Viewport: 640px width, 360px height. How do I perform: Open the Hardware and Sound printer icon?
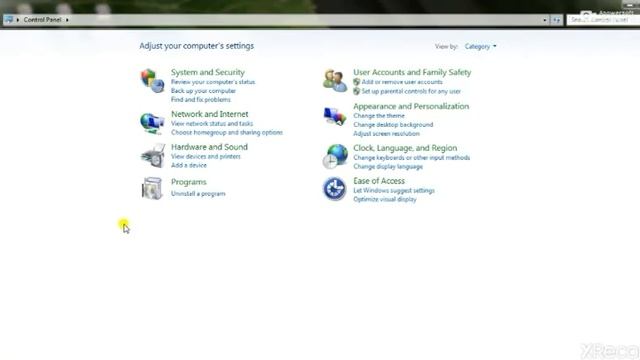click(x=153, y=156)
